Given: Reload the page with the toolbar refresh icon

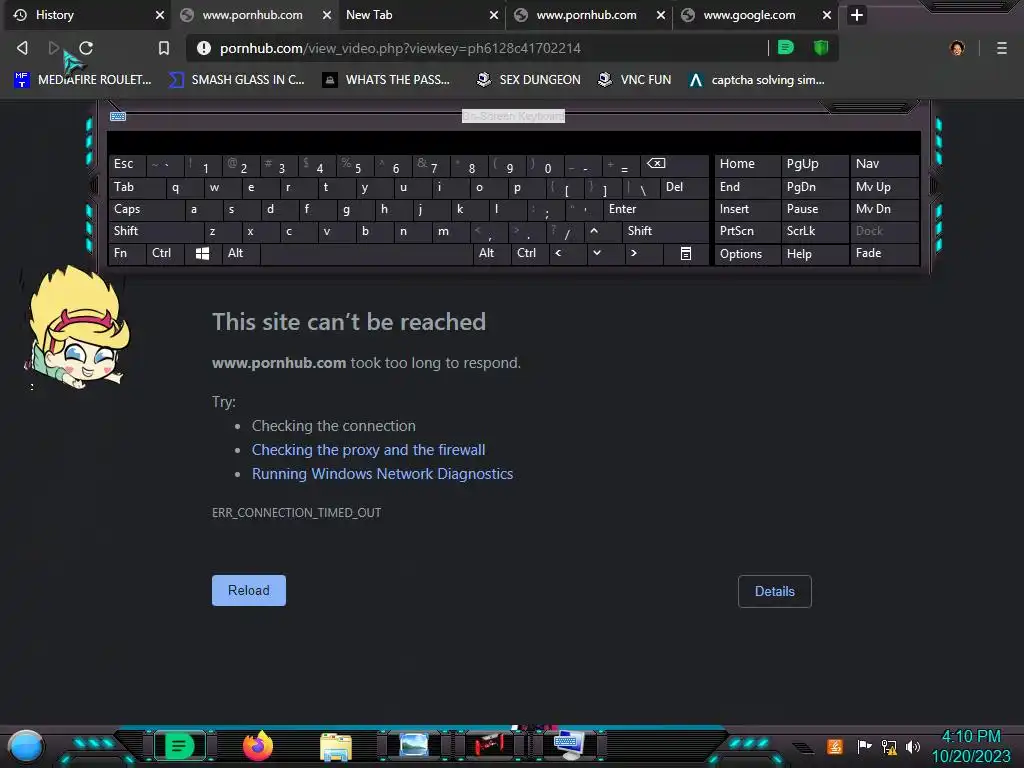Looking at the screenshot, I should tap(86, 48).
